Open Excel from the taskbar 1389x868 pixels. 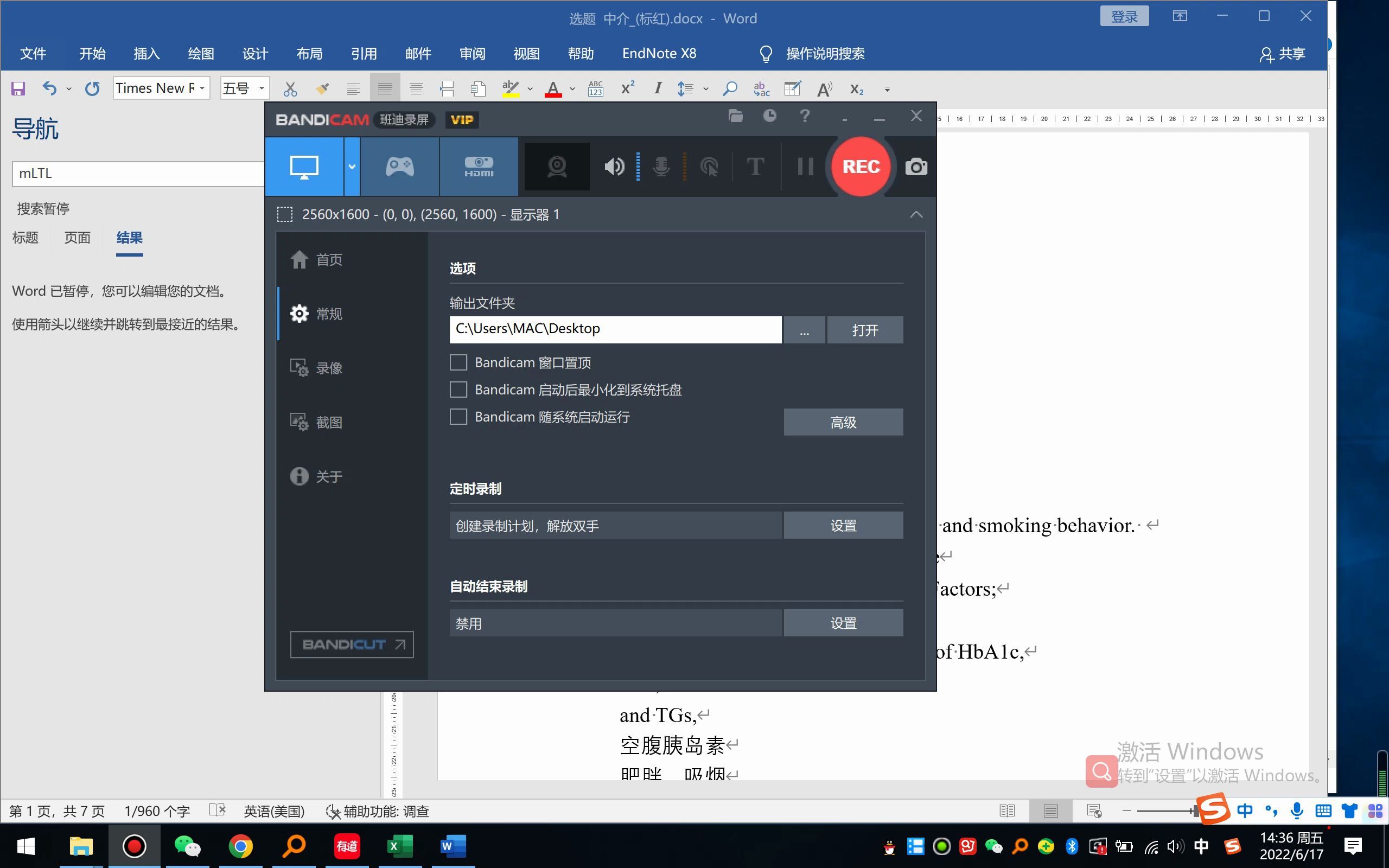(400, 846)
